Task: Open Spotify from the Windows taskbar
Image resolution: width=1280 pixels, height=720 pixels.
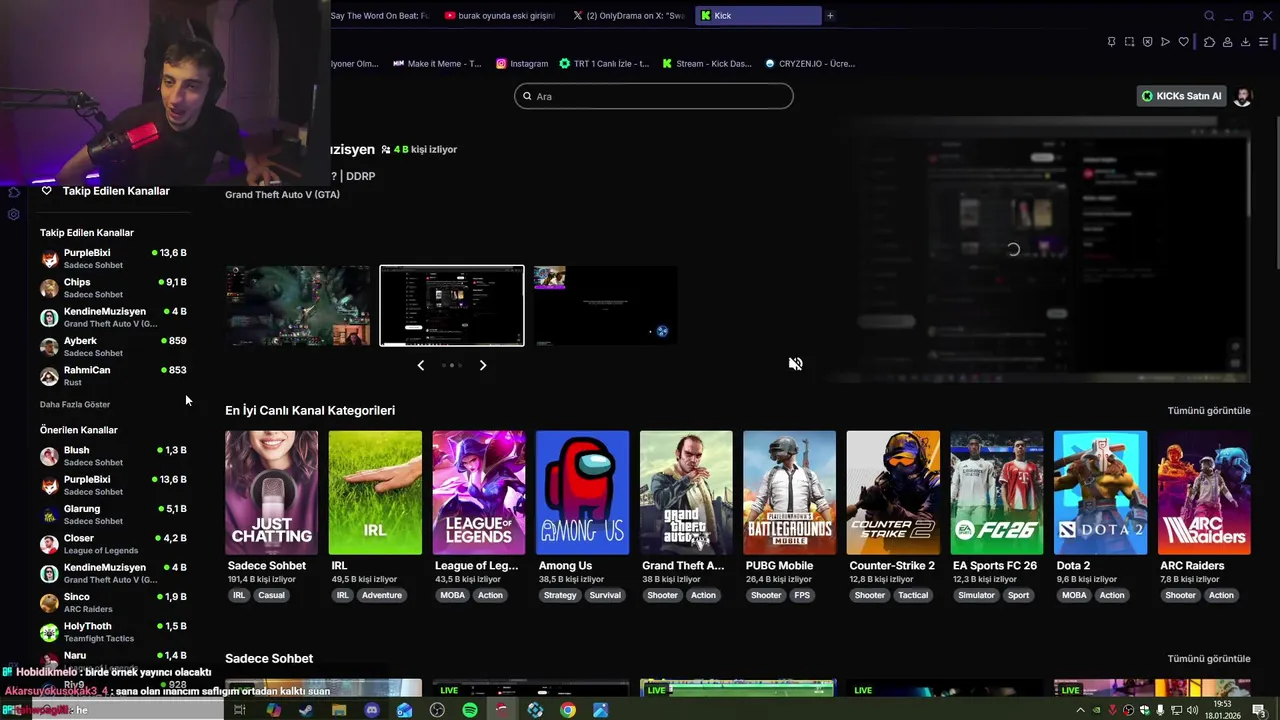Action: [x=470, y=710]
